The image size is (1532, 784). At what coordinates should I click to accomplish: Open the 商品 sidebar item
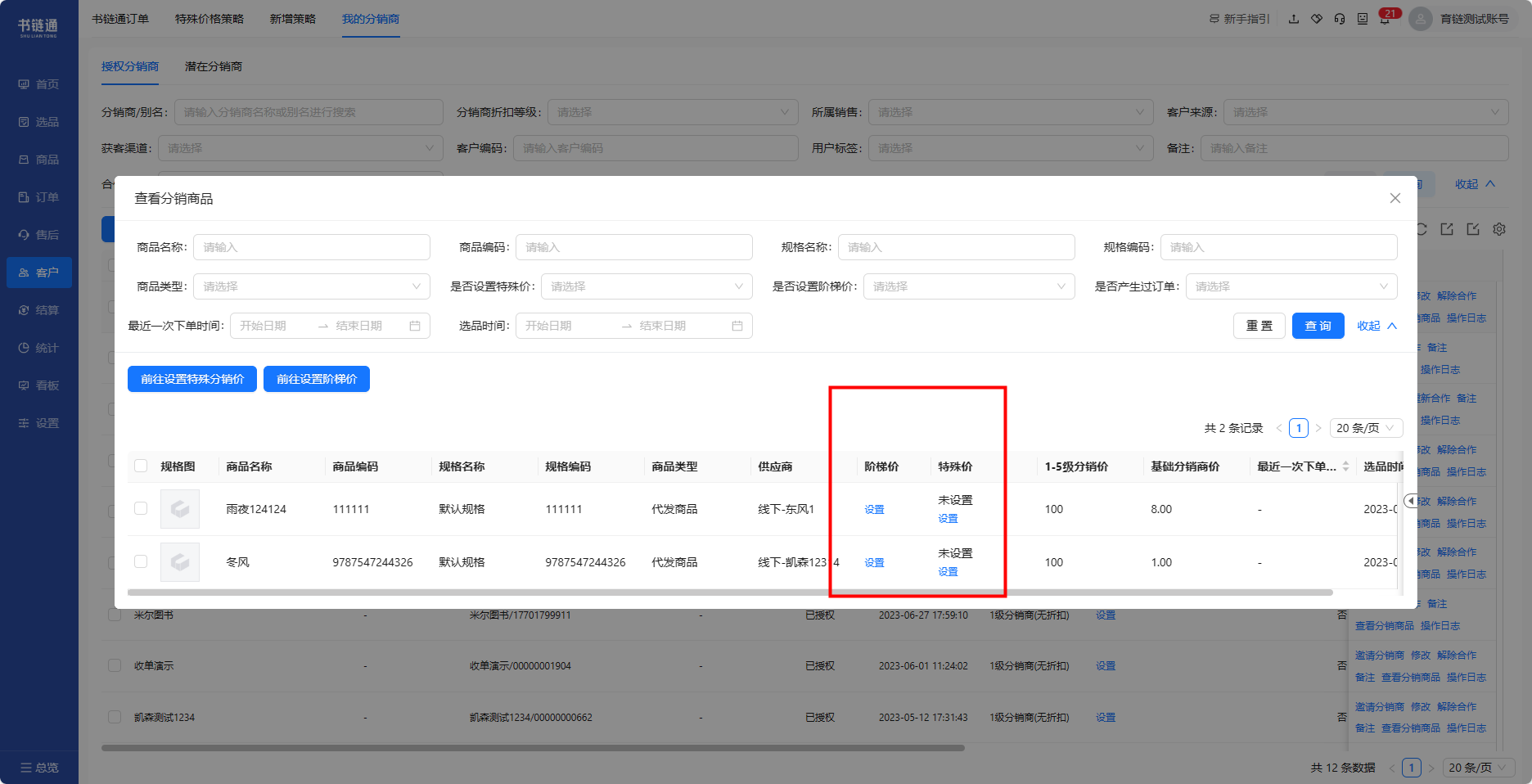tap(38, 160)
